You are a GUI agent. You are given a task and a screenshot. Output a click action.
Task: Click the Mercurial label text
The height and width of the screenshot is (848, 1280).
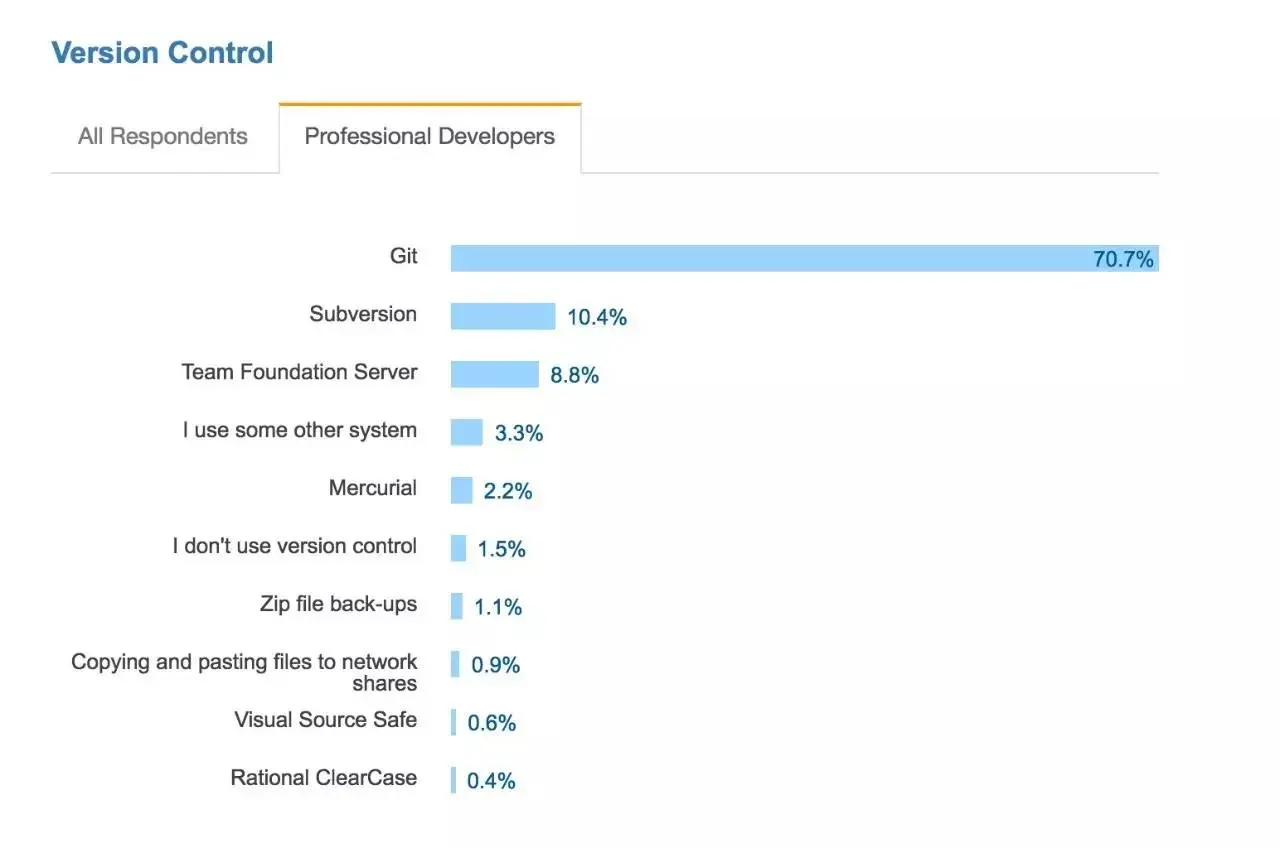click(x=373, y=488)
